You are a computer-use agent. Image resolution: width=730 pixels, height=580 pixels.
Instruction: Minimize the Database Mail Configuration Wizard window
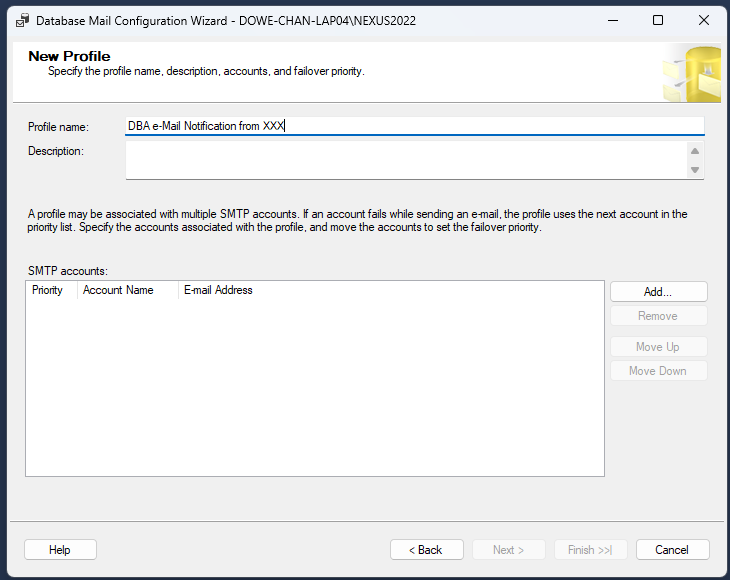610,20
